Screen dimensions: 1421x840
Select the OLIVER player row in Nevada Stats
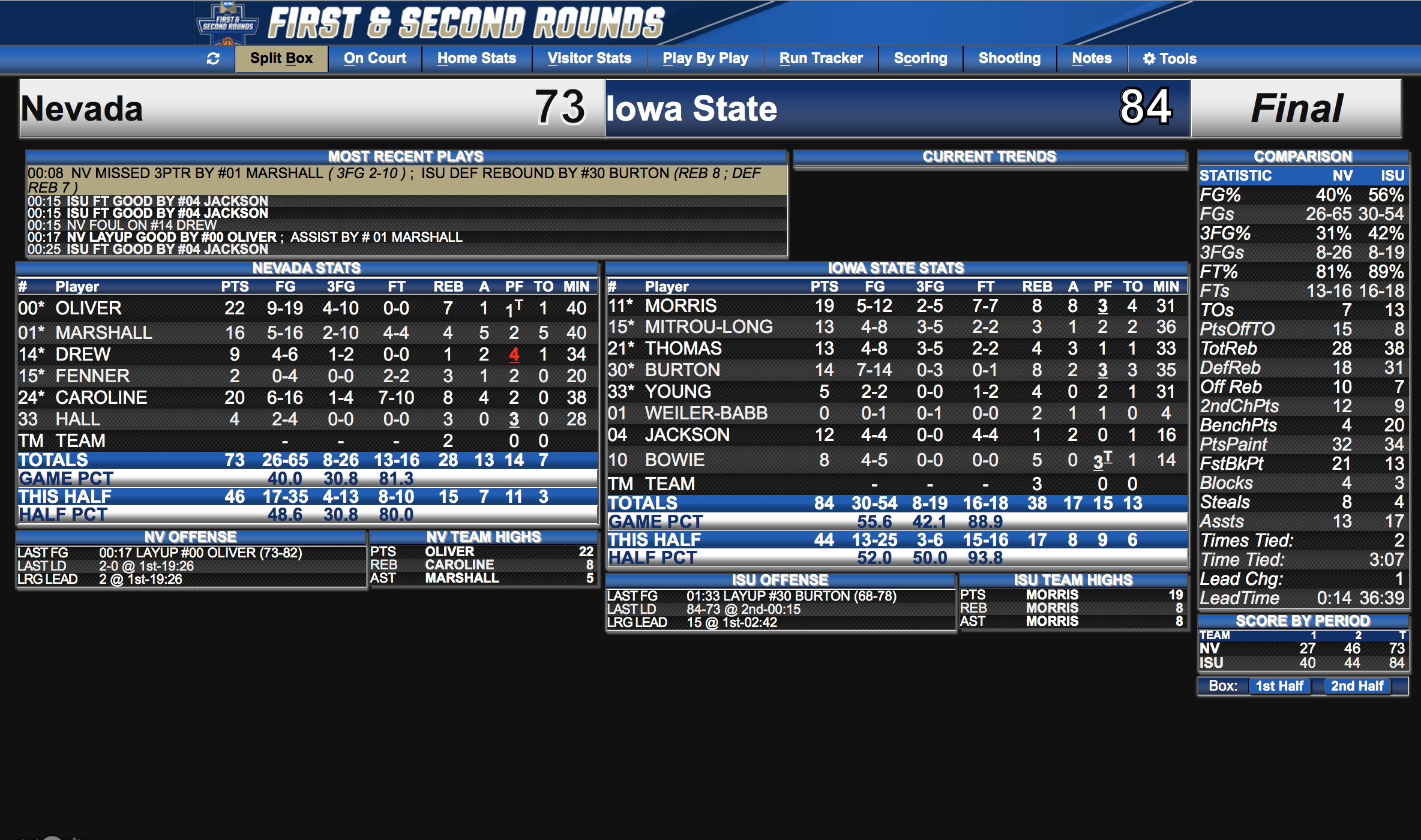pos(307,308)
